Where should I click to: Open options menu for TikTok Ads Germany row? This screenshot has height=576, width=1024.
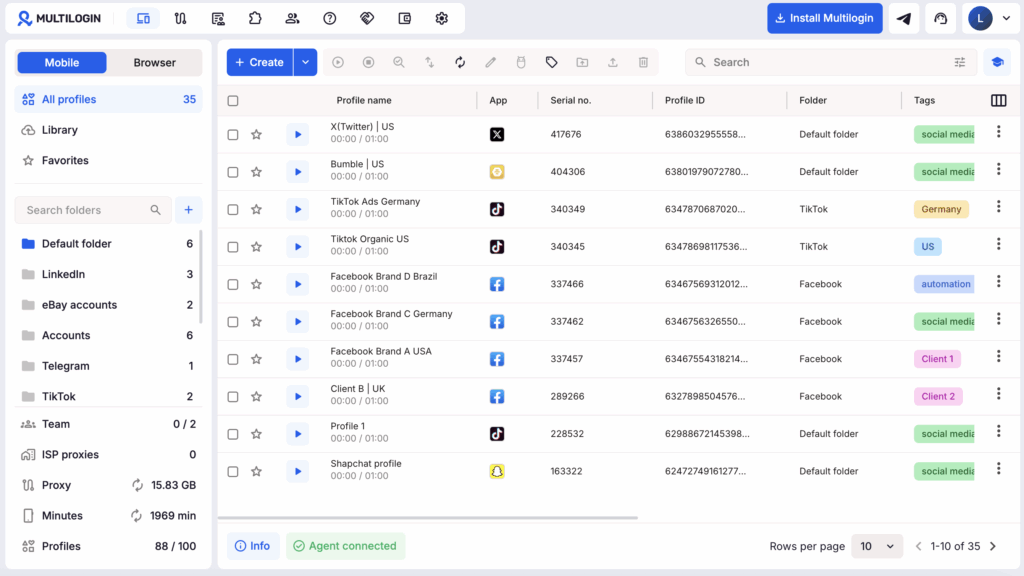pos(999,207)
